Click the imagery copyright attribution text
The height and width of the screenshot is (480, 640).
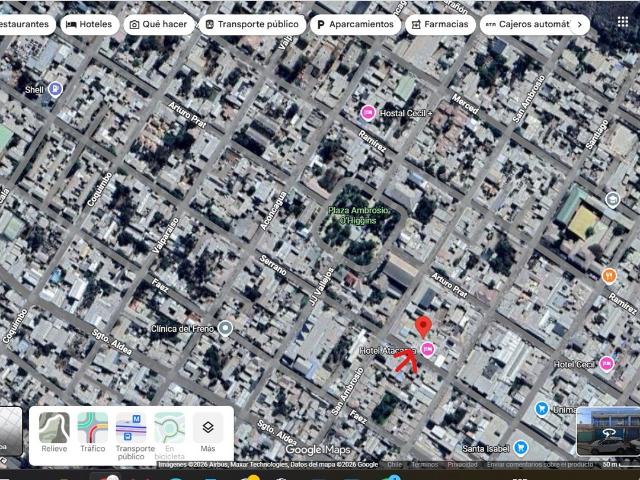click(268, 464)
